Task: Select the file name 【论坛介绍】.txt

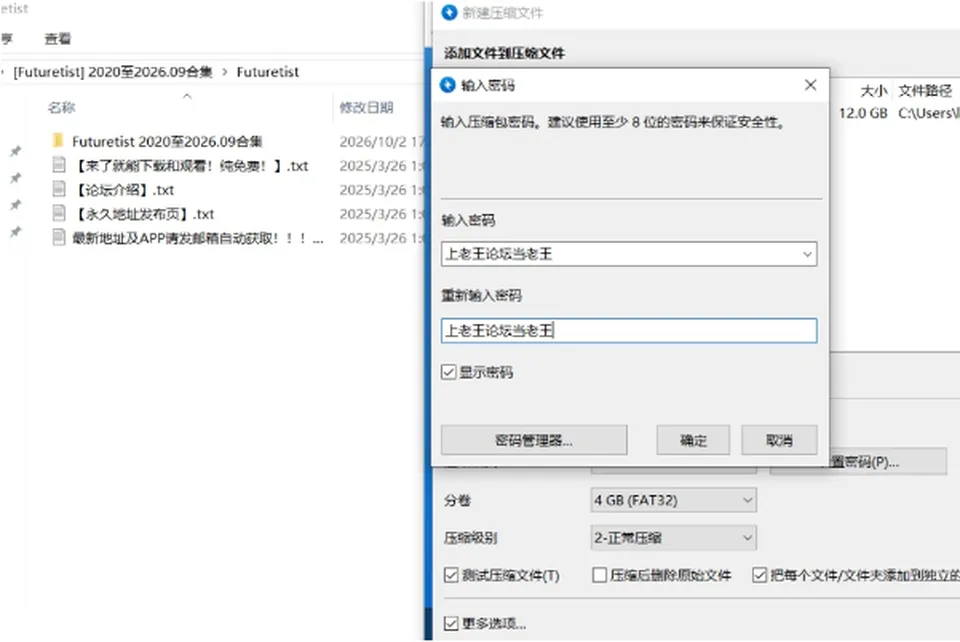Action: (123, 190)
